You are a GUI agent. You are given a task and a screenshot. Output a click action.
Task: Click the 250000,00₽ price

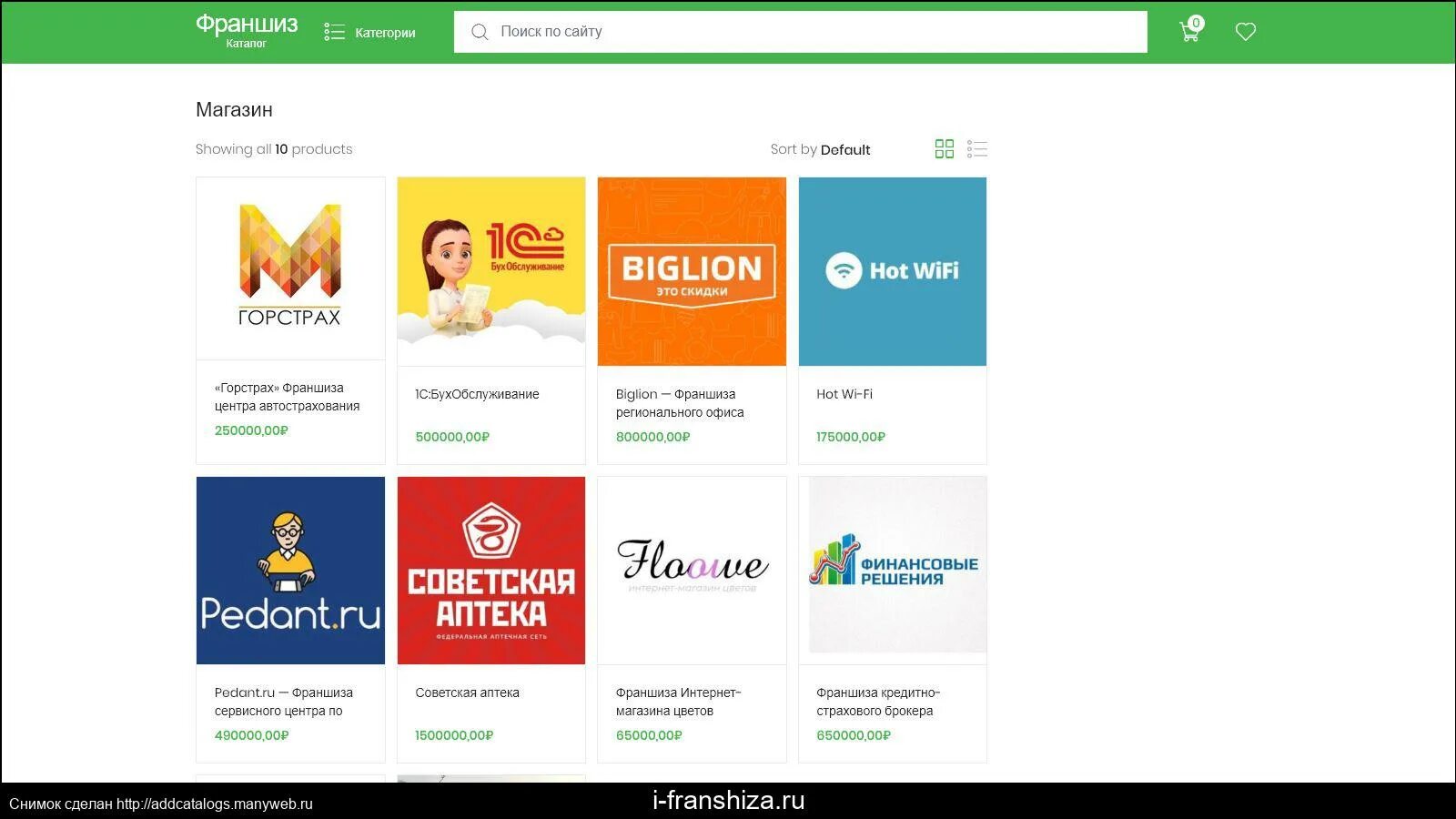(251, 430)
